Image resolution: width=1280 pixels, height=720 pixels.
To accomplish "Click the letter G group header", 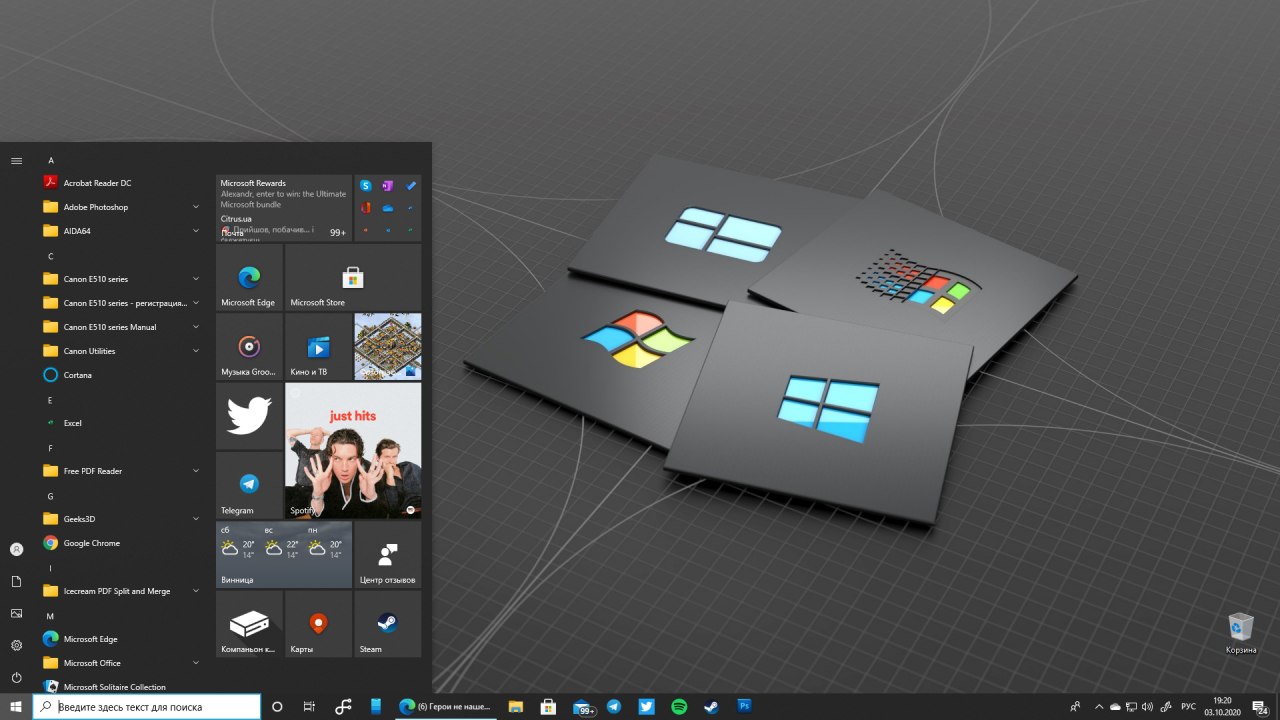I will [51, 496].
